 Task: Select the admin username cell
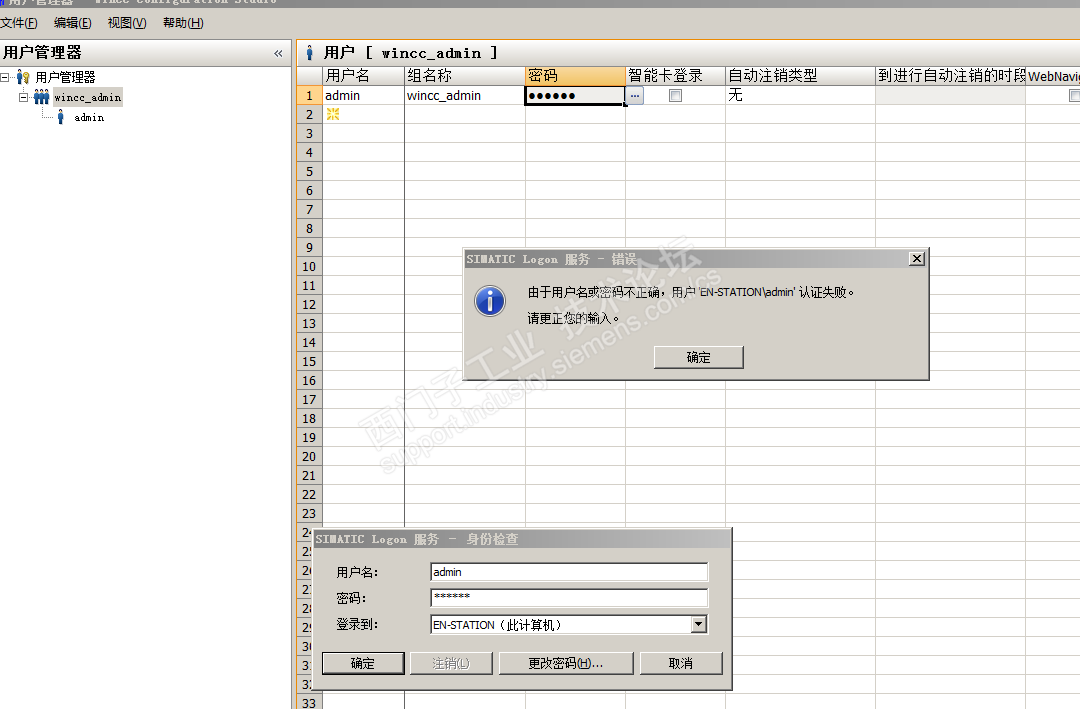[x=363, y=96]
